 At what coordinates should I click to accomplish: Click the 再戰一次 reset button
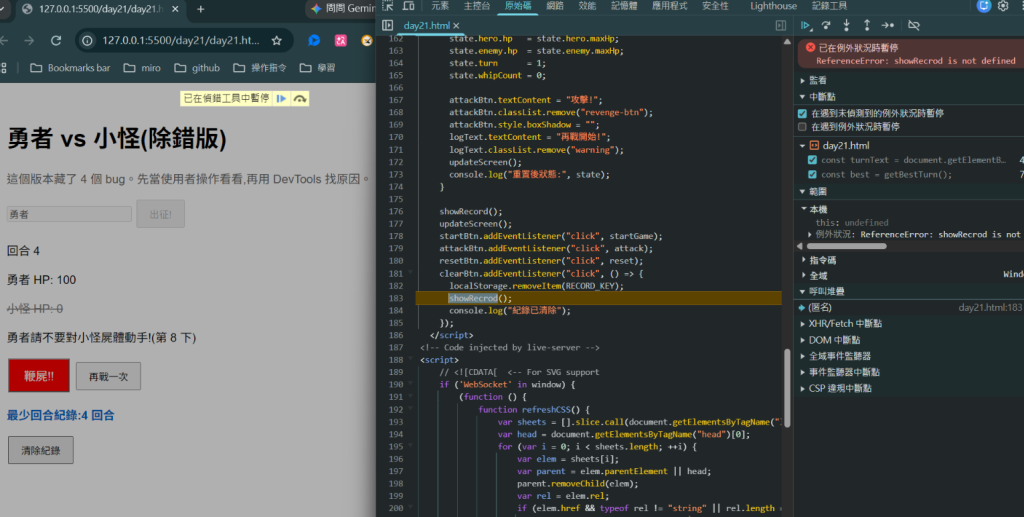(x=108, y=377)
